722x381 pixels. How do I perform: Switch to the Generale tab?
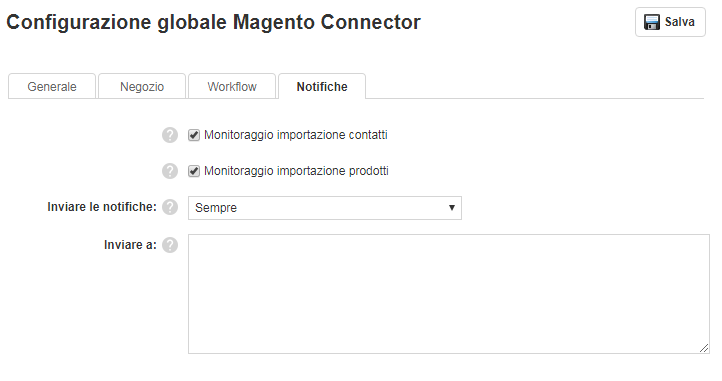point(52,87)
